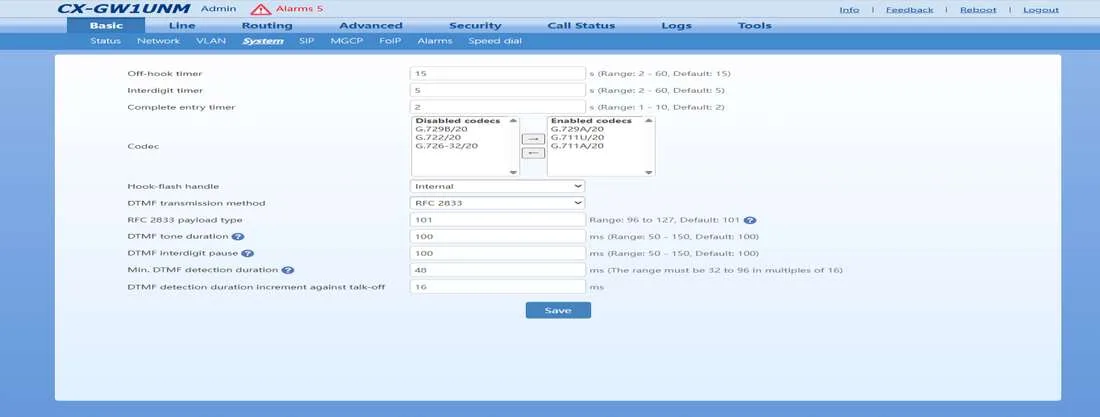1100x417 pixels.
Task: Select the Status submenu
Action: click(105, 41)
